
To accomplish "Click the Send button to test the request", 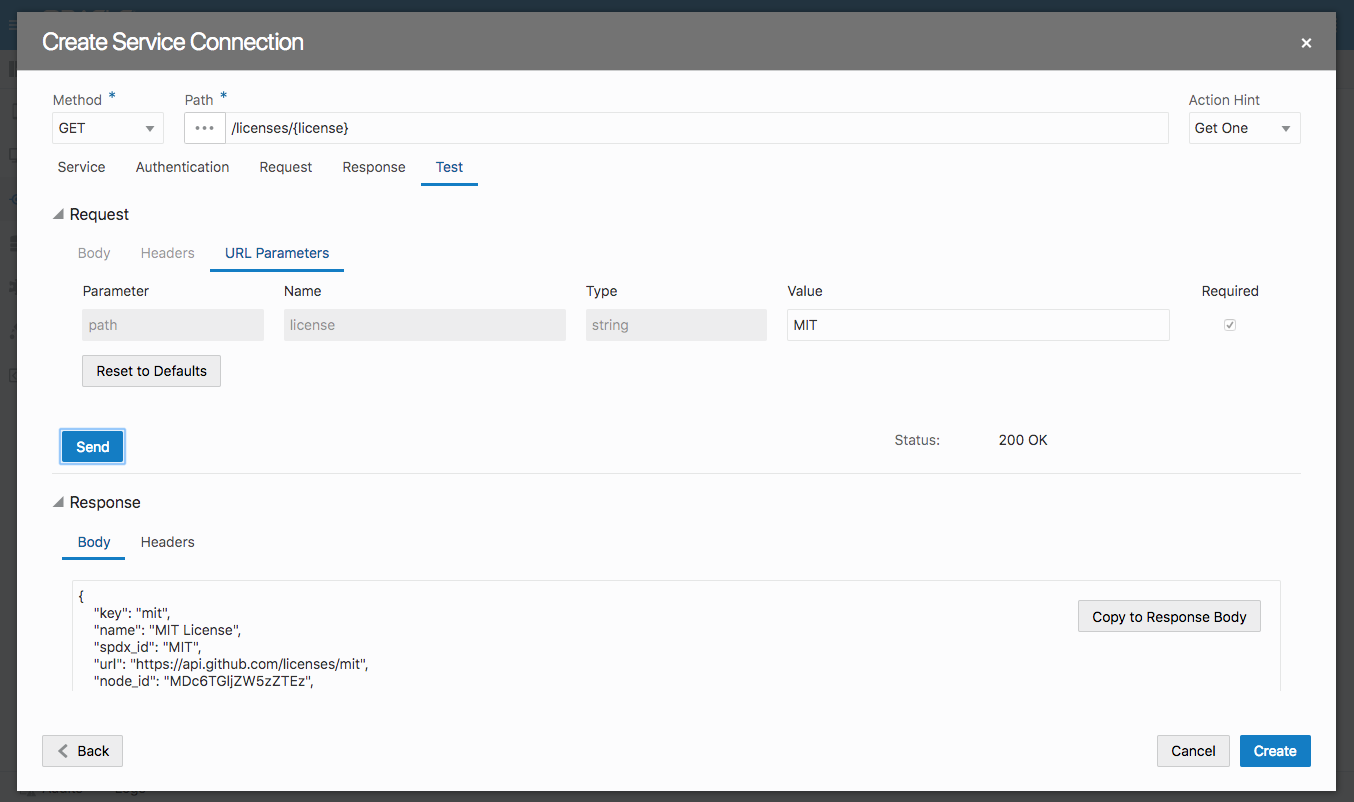I will 92,446.
